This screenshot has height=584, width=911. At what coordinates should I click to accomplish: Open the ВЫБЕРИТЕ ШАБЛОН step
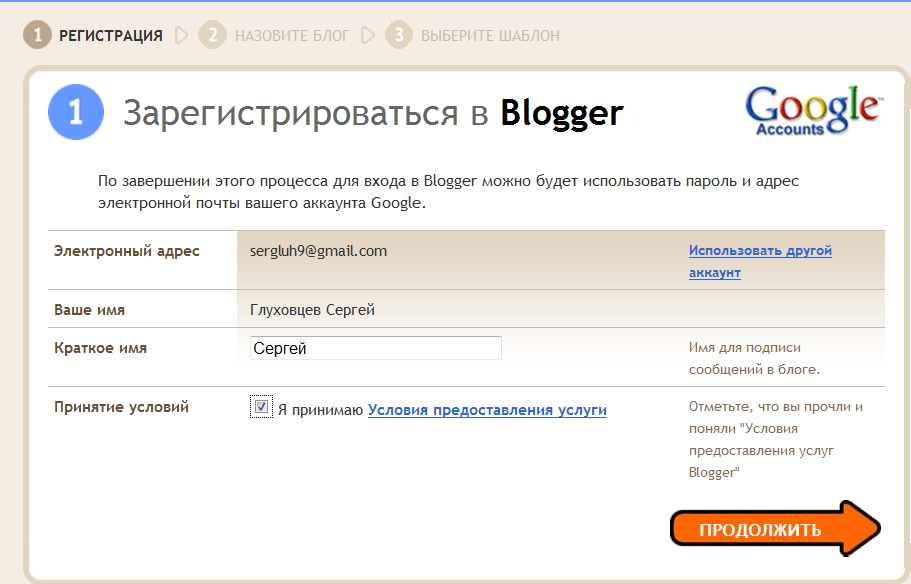tap(490, 35)
